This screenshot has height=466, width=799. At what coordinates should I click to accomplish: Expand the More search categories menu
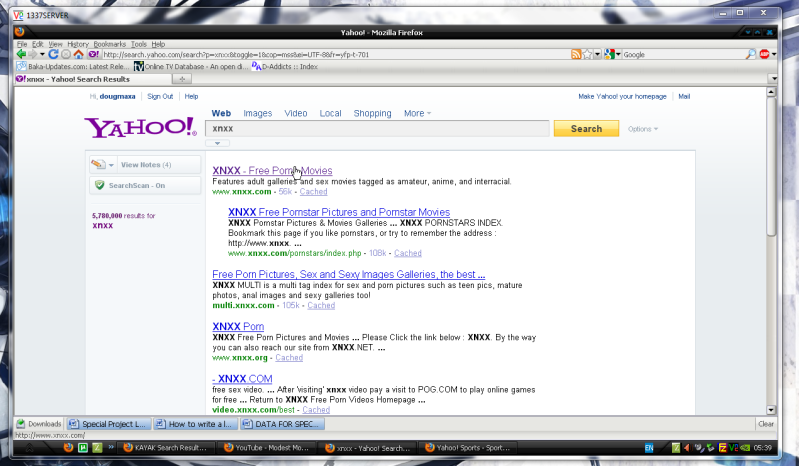417,113
